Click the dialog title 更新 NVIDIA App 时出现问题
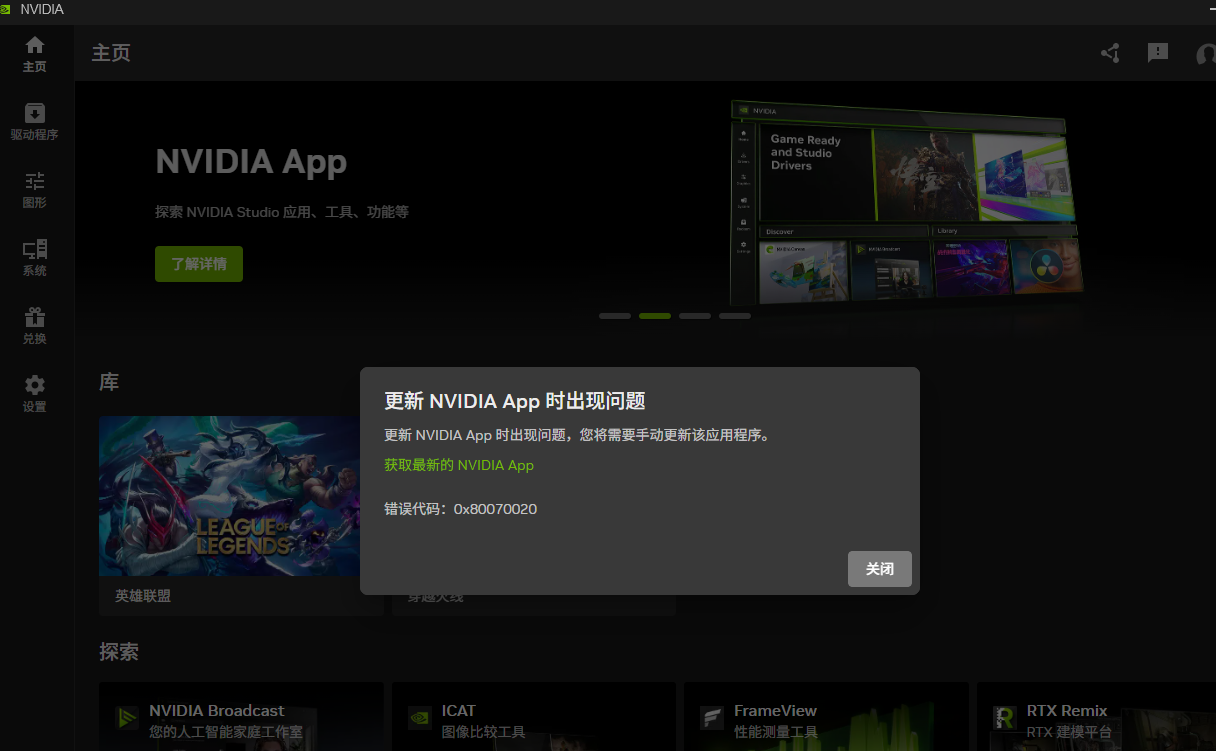 click(x=515, y=401)
